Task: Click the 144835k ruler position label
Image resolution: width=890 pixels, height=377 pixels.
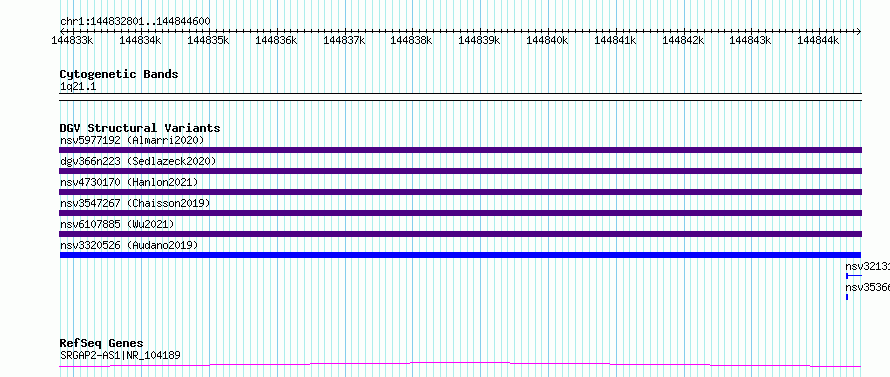Action: click(208, 40)
